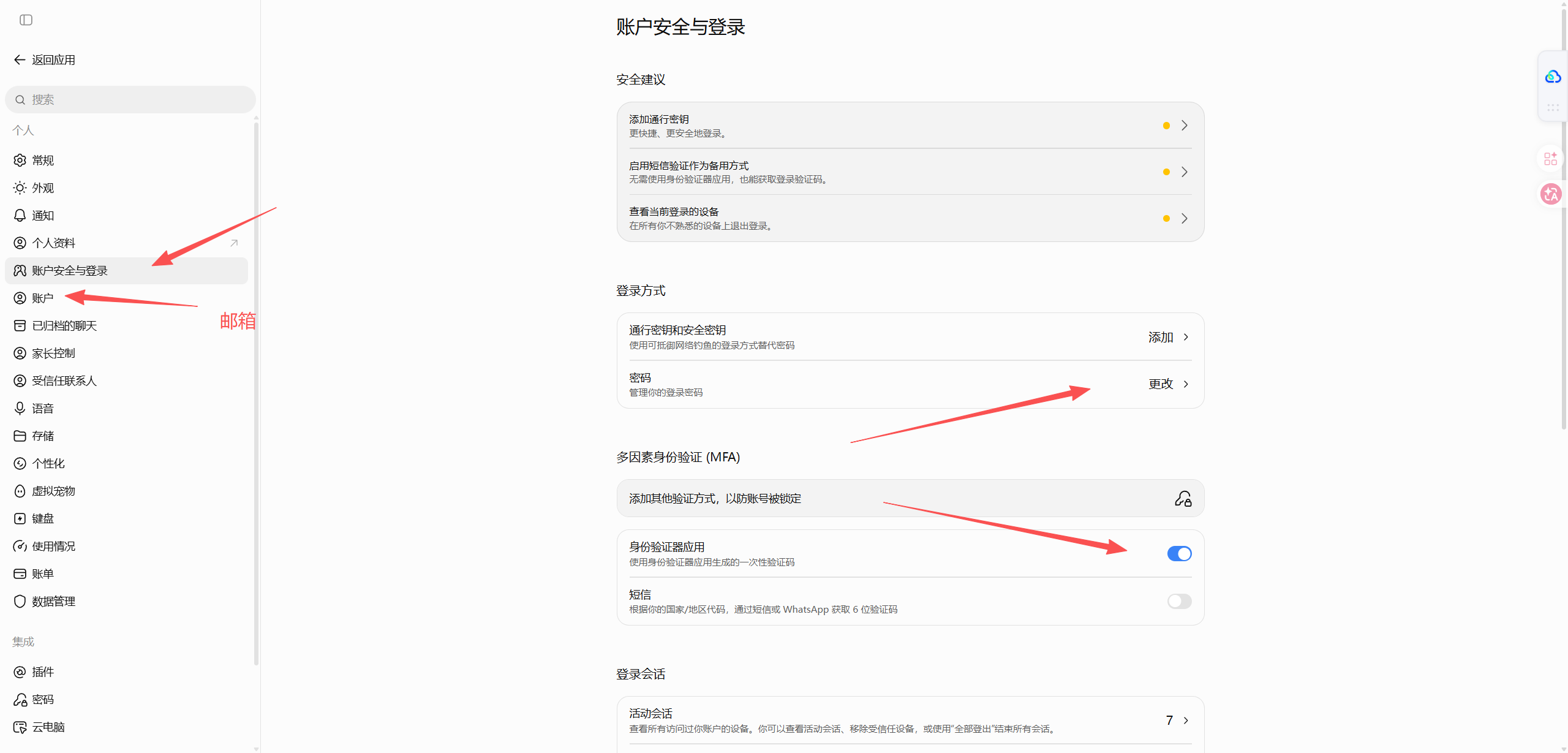Click the 语音 microphone icon
The image size is (1568, 753).
point(20,409)
